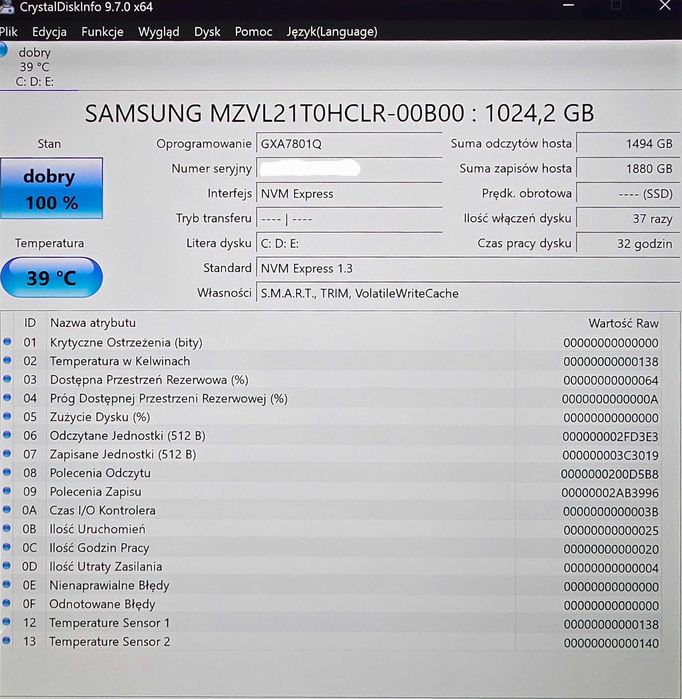
Task: Click the status dot for Nienaprawialne Błędy row
Action: point(7,584)
